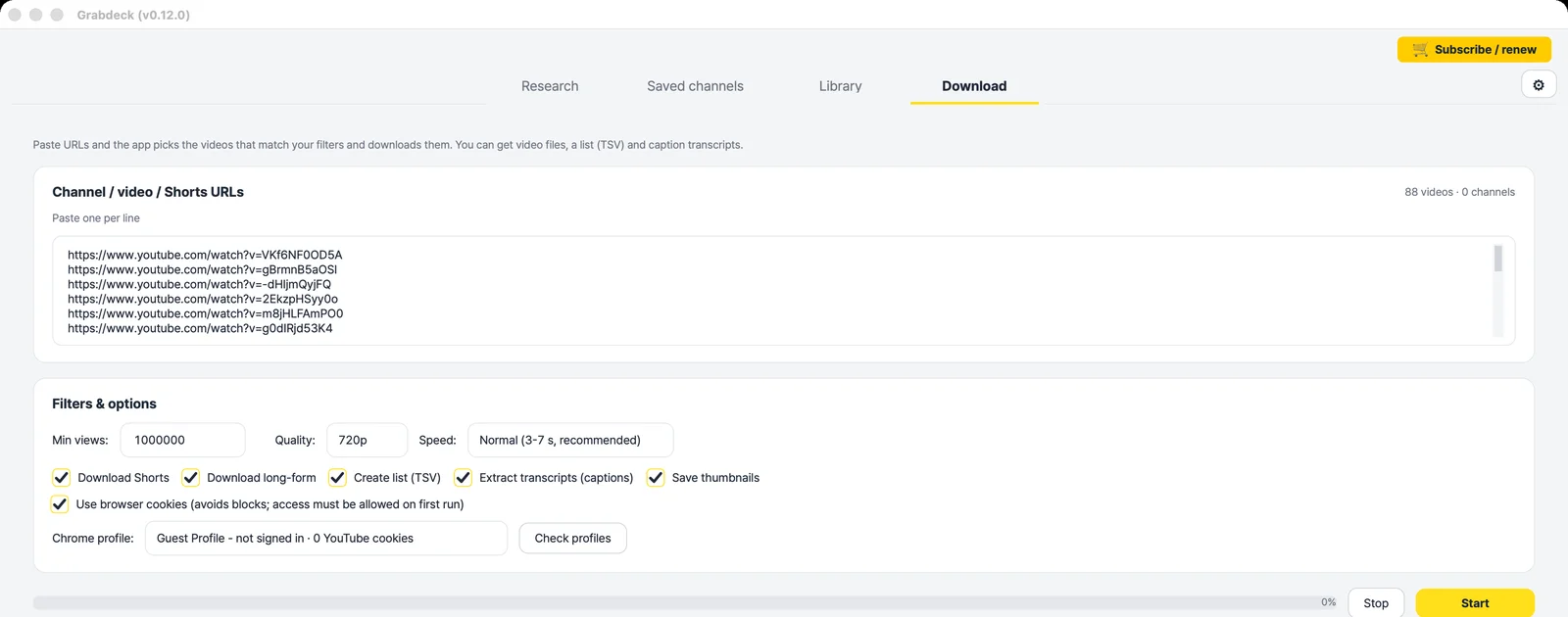Click the Grabdeck (v0.12.0) window title
The height and width of the screenshot is (617, 1568).
133,15
